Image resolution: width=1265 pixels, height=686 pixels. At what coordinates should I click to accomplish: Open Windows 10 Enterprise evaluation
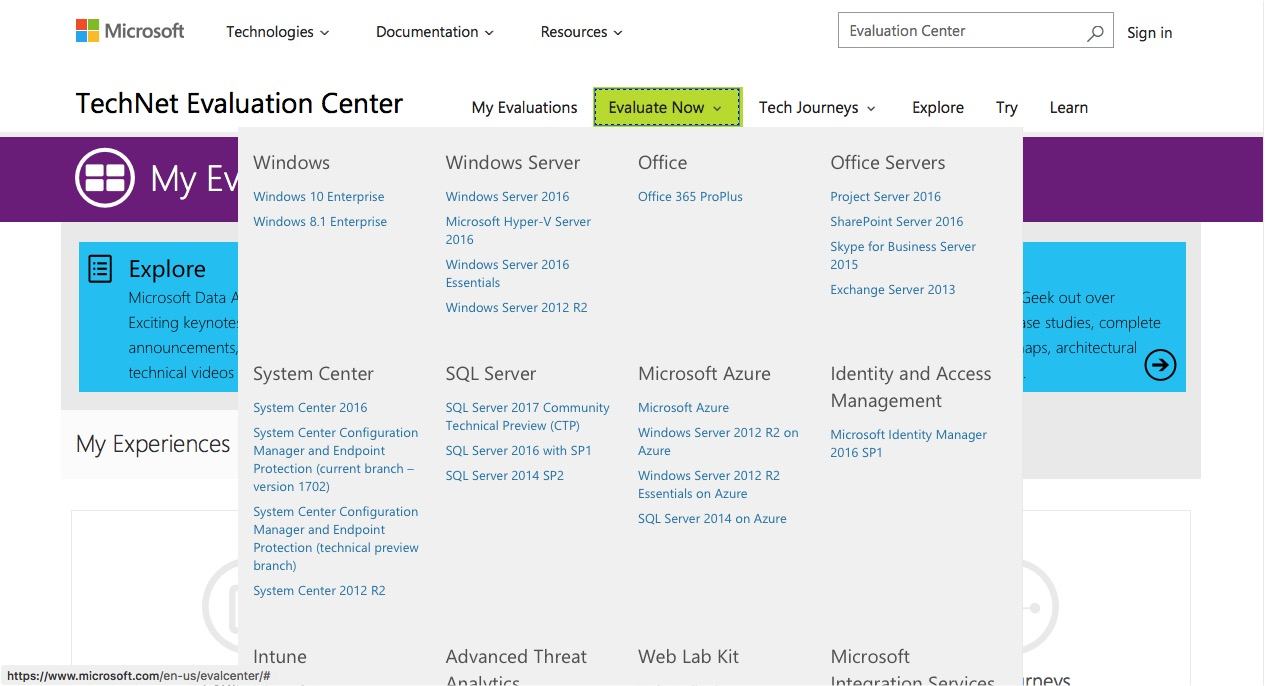click(319, 197)
